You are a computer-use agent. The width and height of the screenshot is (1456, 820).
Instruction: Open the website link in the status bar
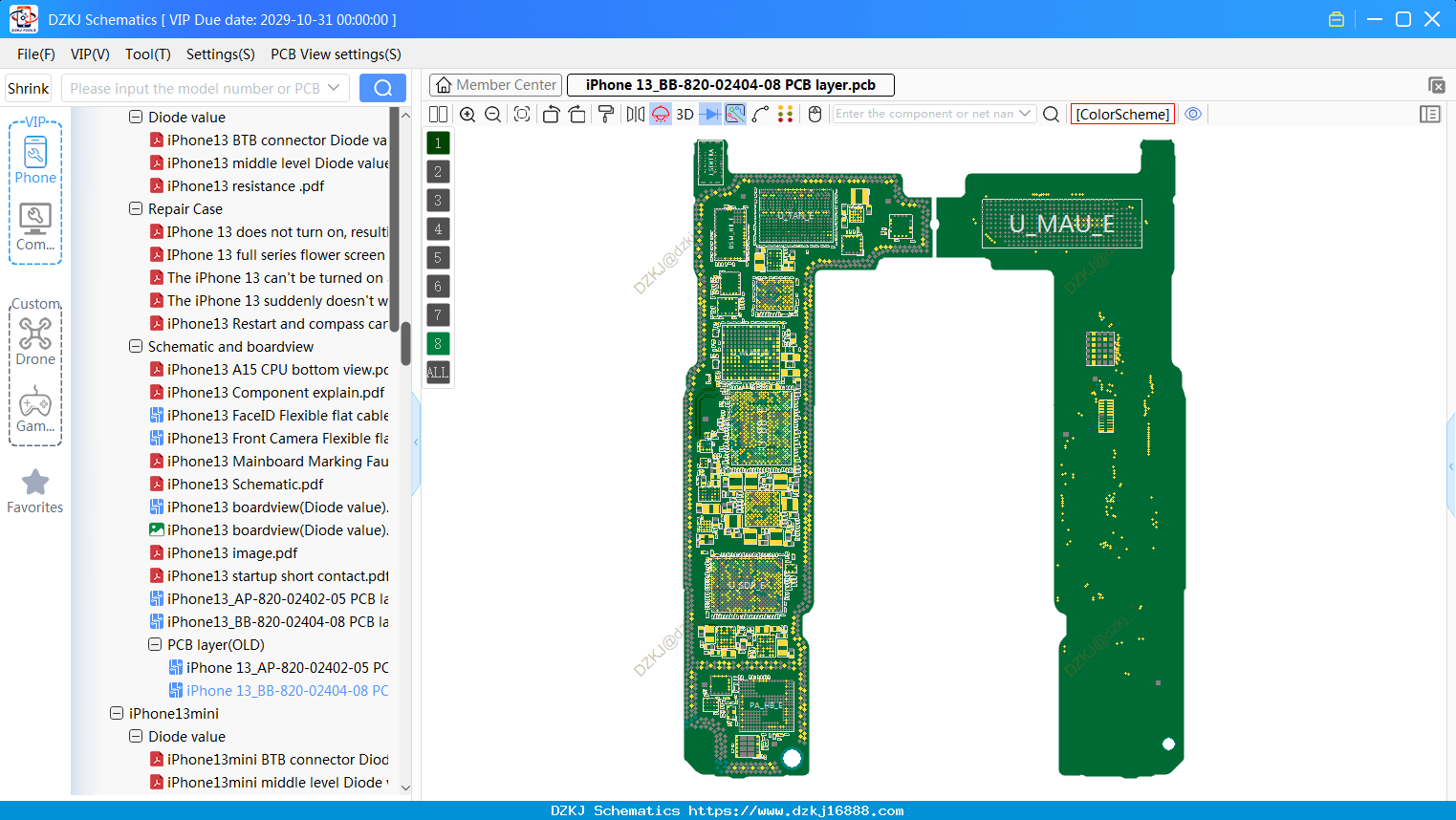point(795,810)
